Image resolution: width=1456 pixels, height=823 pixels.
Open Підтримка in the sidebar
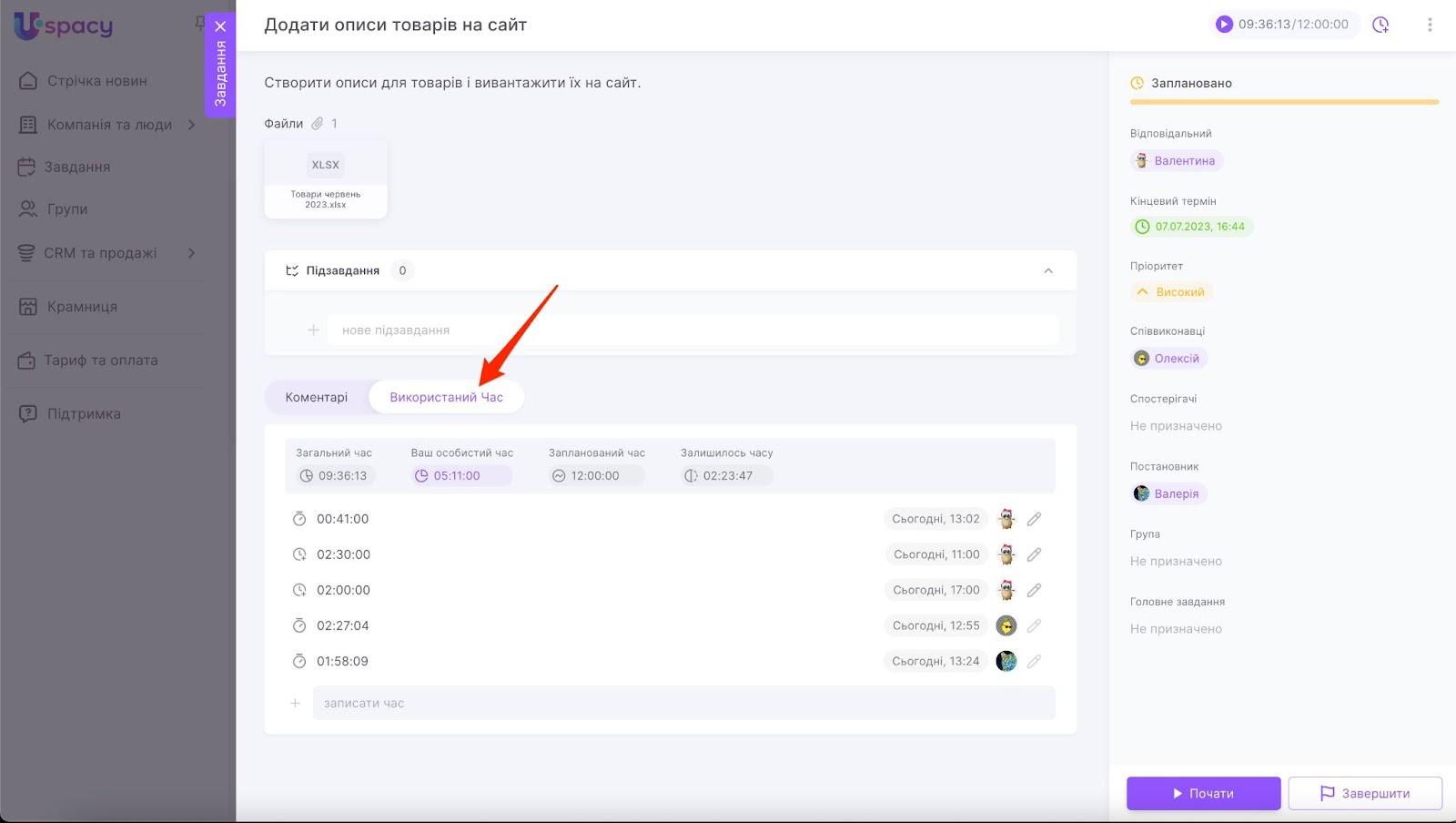[84, 414]
